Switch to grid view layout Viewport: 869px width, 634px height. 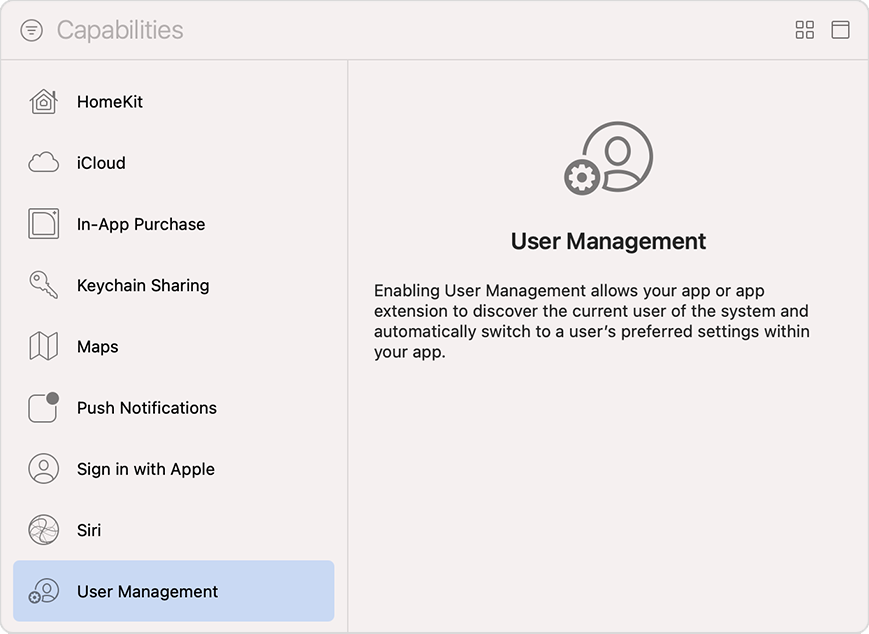click(x=804, y=30)
